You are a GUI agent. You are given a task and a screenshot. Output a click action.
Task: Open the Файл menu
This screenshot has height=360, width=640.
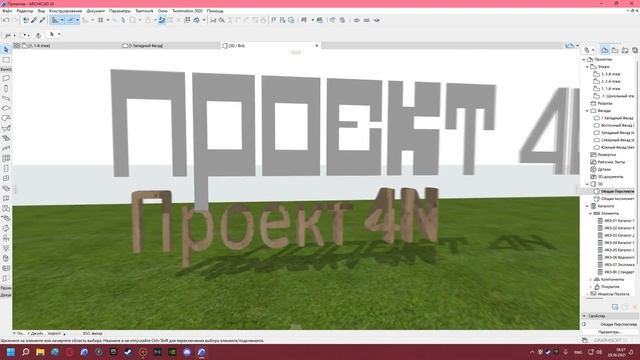pyautogui.click(x=7, y=11)
